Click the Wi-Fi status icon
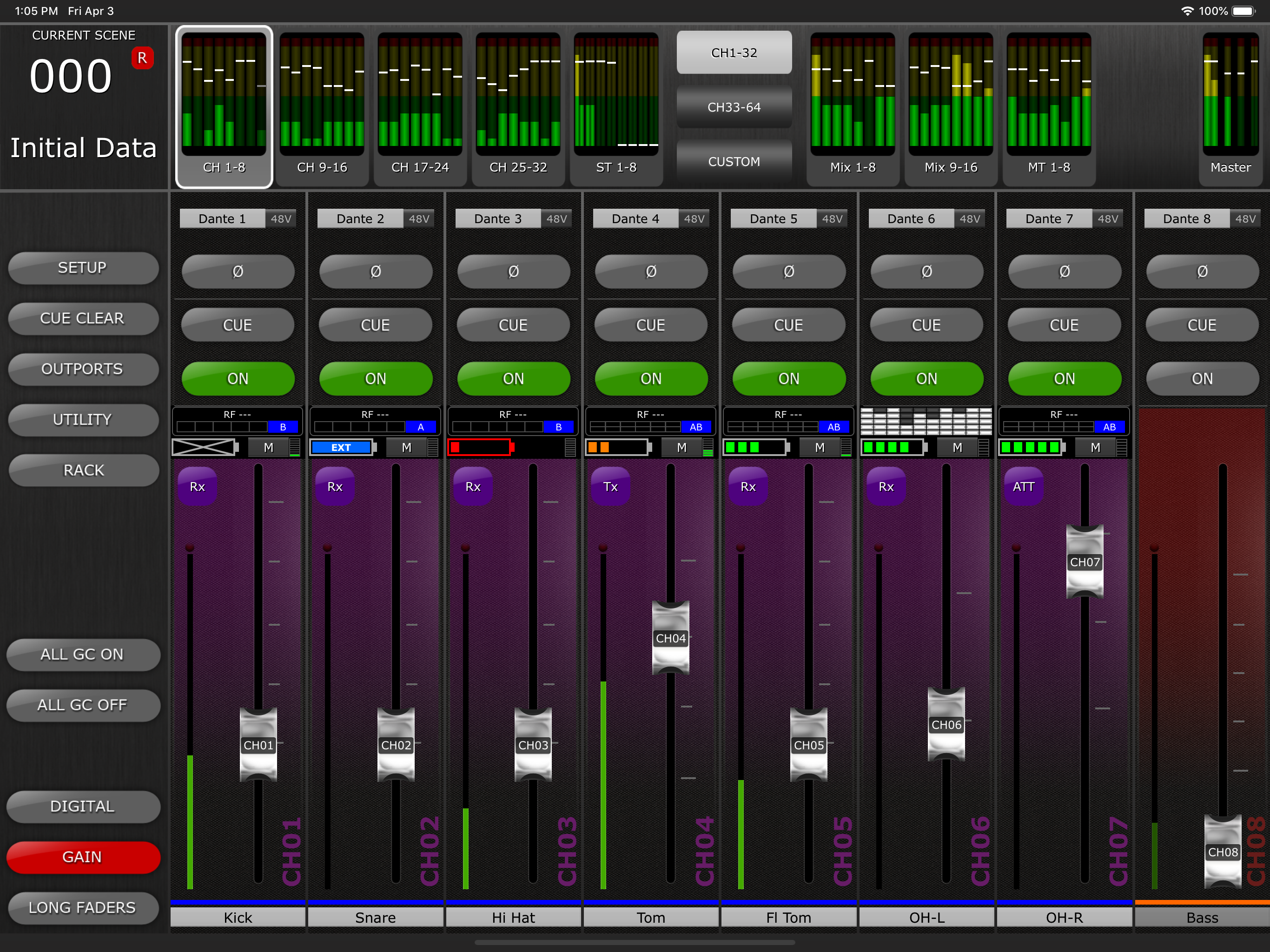The height and width of the screenshot is (952, 1270). coord(1187,11)
